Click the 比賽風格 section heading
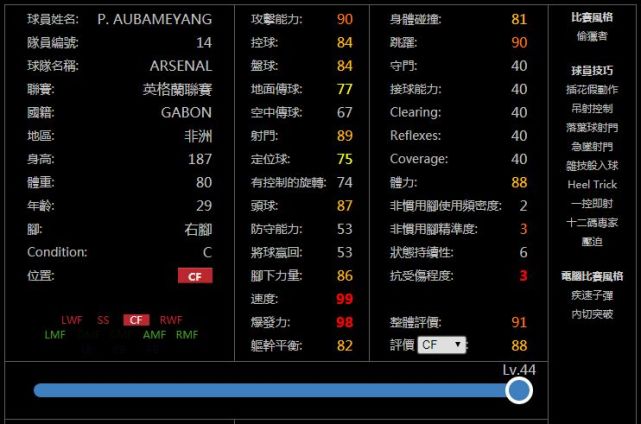 [592, 17]
